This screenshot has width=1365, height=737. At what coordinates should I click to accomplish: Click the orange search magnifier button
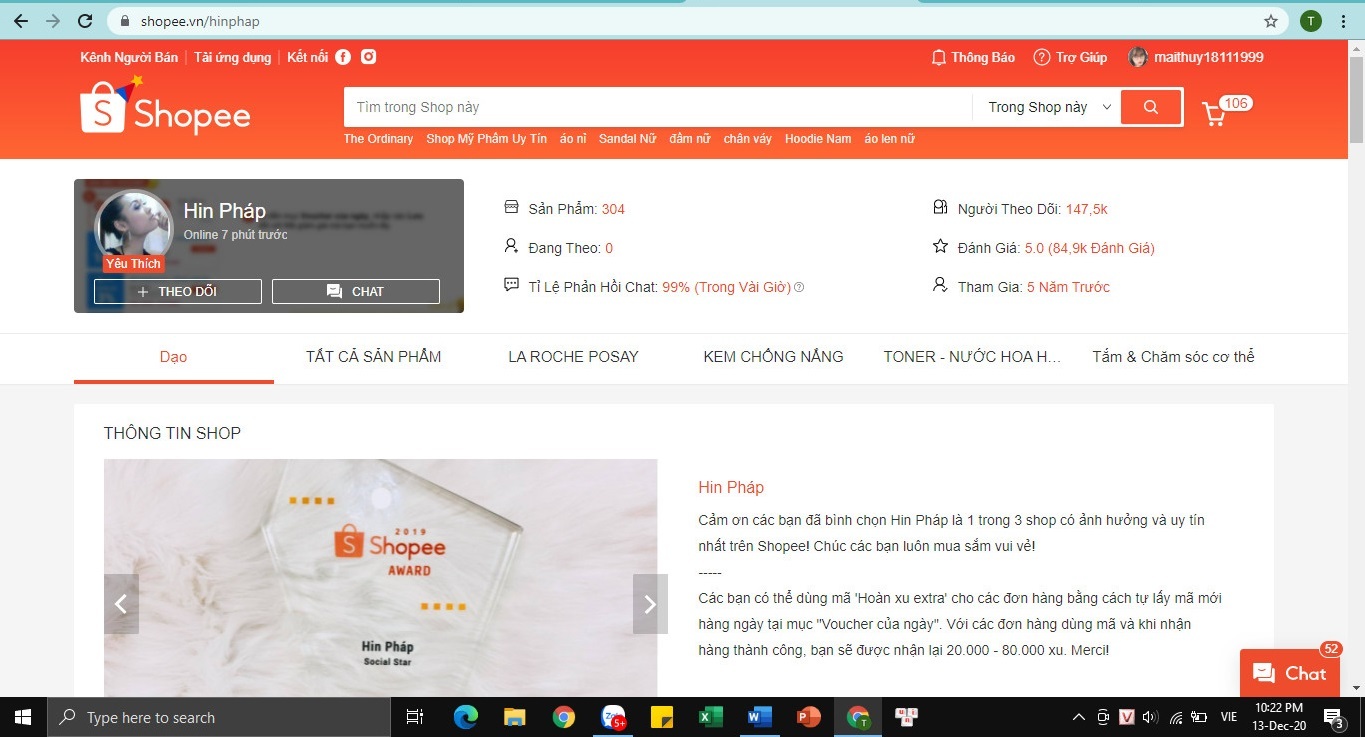pyautogui.click(x=1151, y=107)
